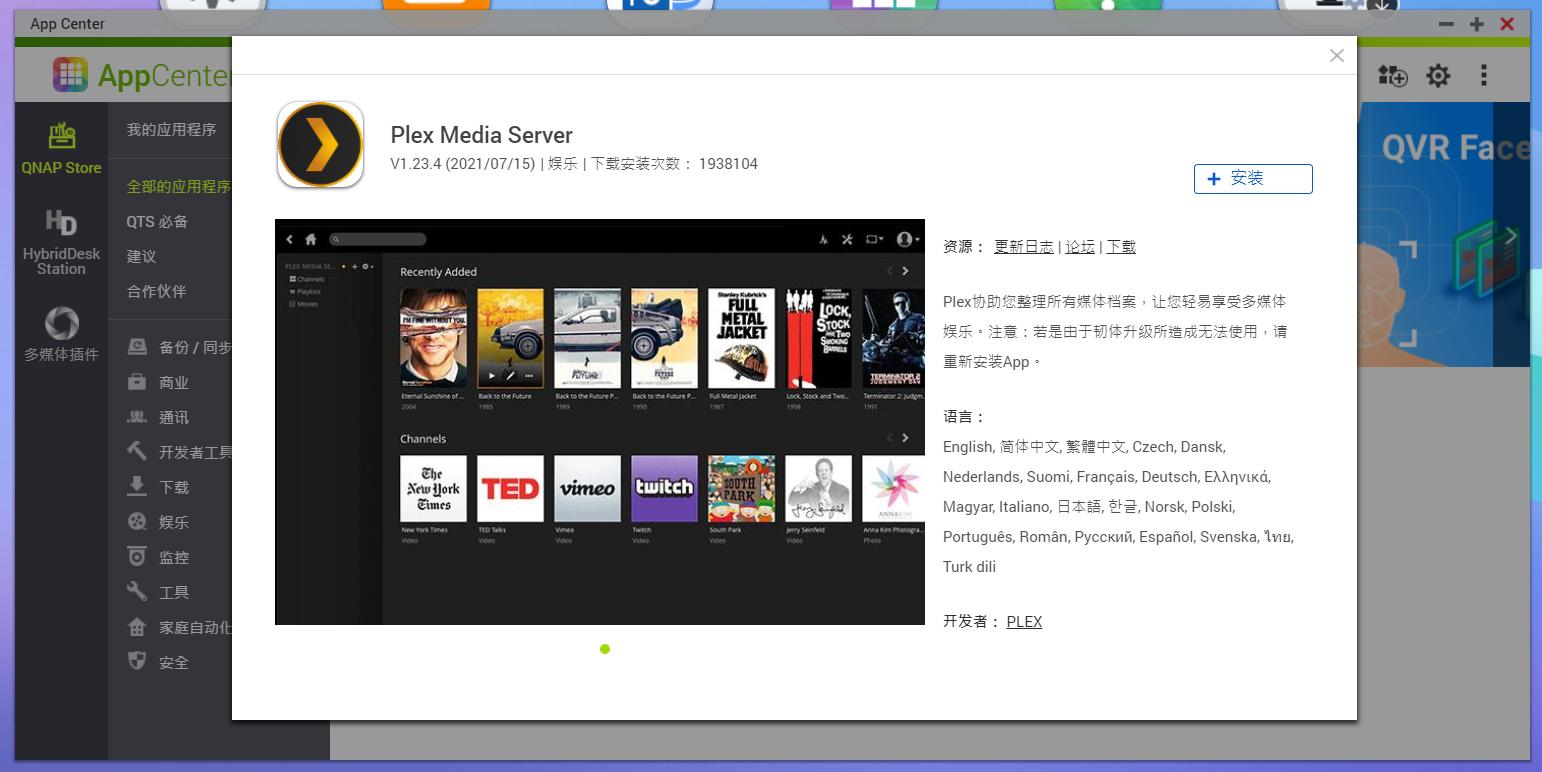Select the HybridDesk Station sidebar icon
The height and width of the screenshot is (772, 1542).
tap(62, 242)
